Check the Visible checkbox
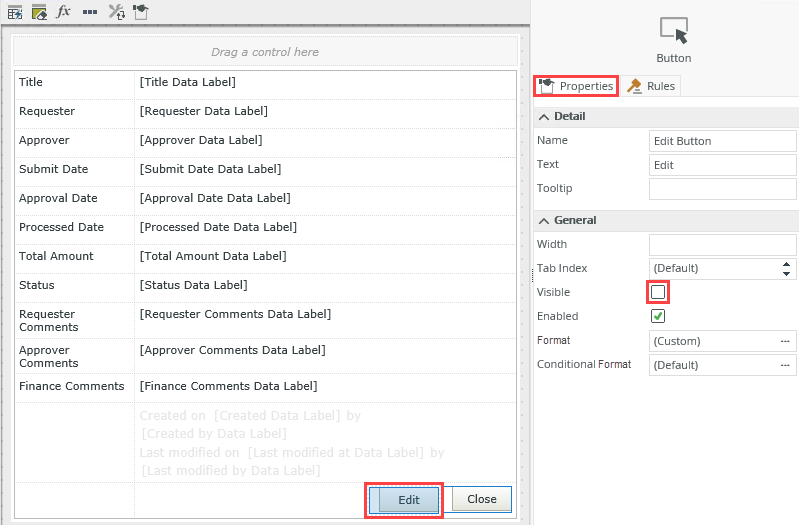 pos(658,292)
